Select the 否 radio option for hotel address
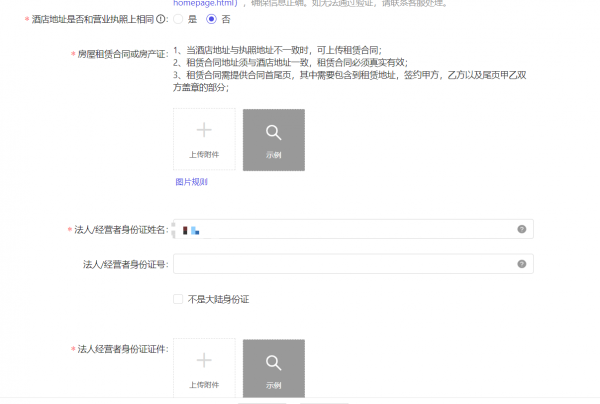Viewport: 600px width, 404px height. 211,19
